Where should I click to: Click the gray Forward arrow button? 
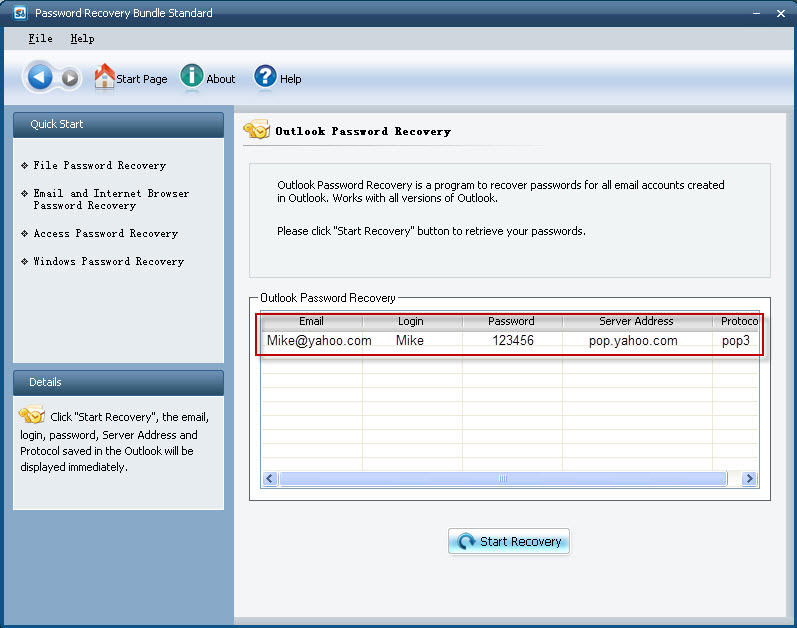[x=69, y=78]
